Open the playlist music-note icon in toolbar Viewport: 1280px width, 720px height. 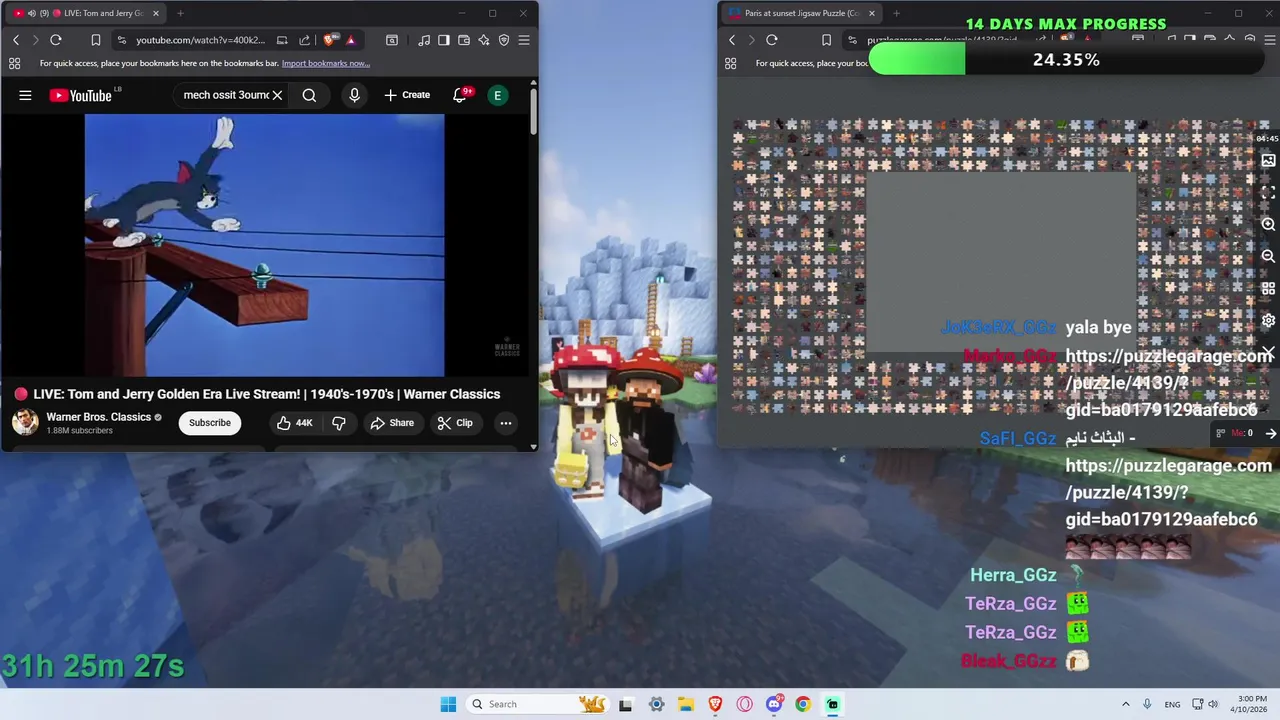tap(425, 40)
